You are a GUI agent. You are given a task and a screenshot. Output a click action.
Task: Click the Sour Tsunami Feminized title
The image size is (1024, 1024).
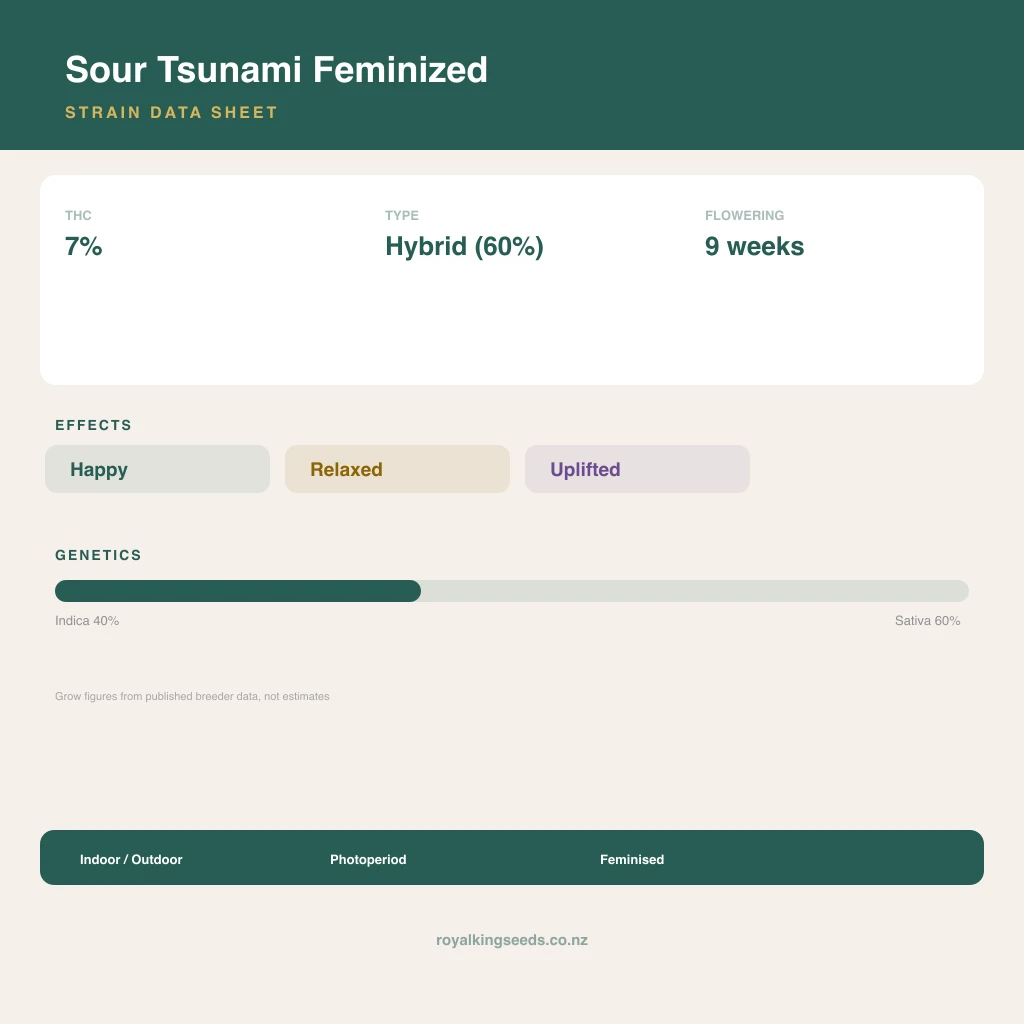coord(276,70)
